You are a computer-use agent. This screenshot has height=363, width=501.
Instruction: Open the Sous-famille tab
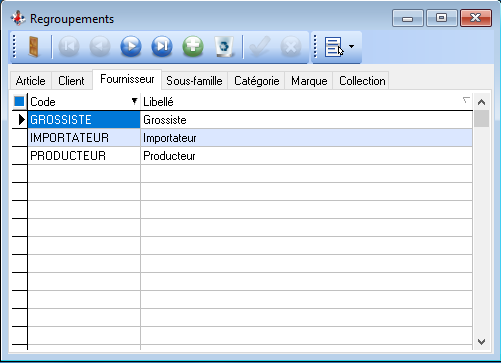[194, 81]
